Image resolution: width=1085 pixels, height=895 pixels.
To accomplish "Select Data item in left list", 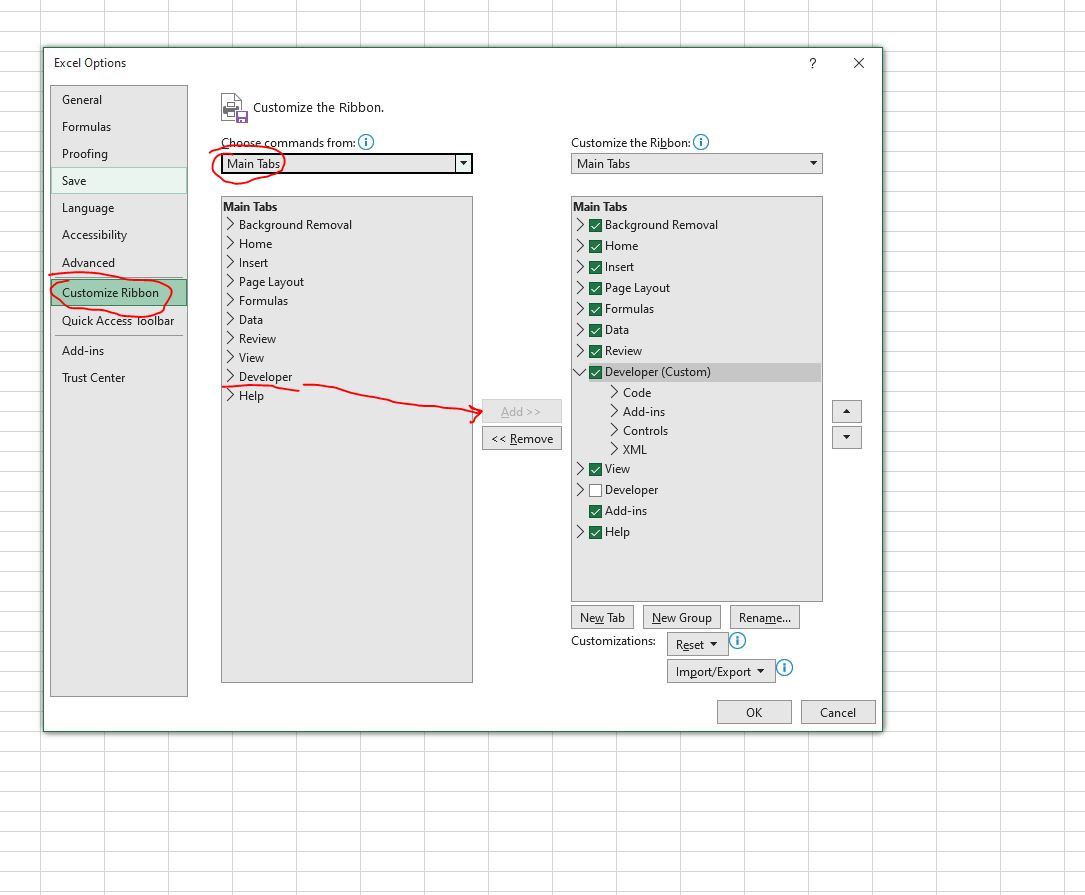I will click(250, 320).
